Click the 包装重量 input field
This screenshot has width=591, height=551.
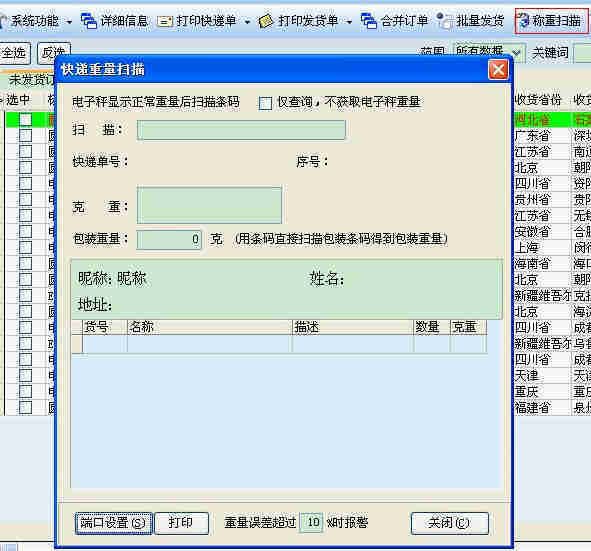pyautogui.click(x=169, y=240)
